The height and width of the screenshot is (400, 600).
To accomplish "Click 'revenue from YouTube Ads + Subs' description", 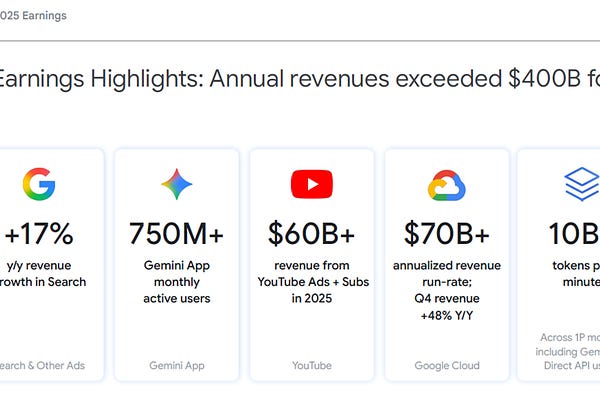I will (313, 282).
